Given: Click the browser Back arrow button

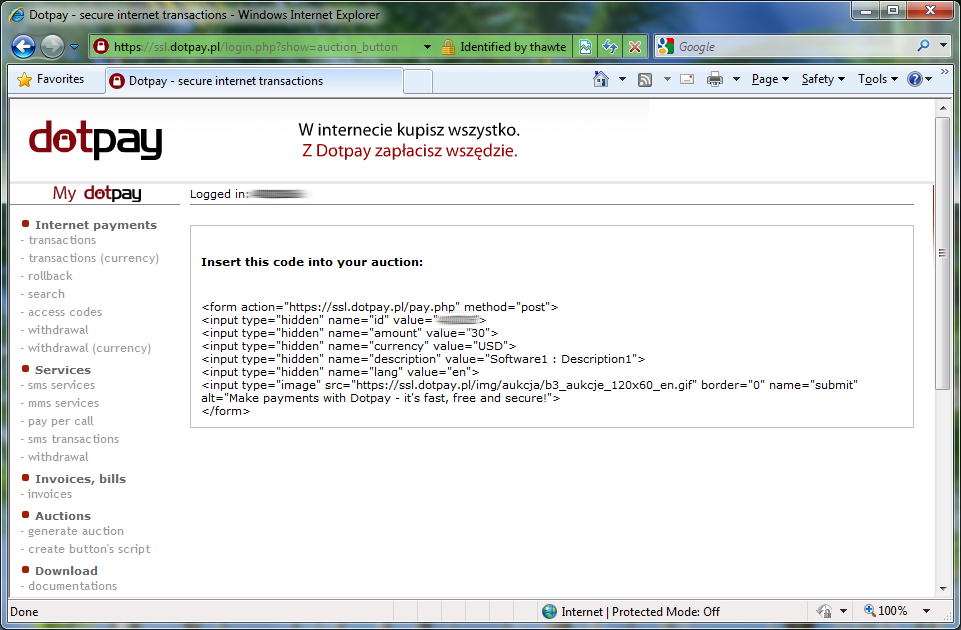Looking at the screenshot, I should pos(23,47).
